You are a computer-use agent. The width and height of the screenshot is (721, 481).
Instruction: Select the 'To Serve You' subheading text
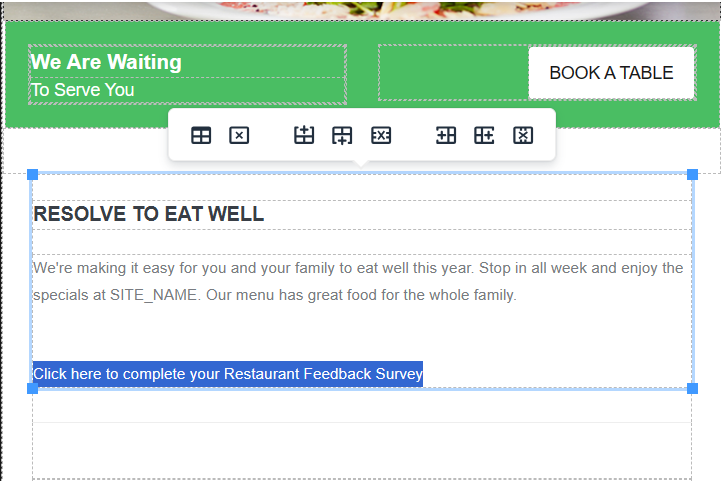pyautogui.click(x=83, y=90)
